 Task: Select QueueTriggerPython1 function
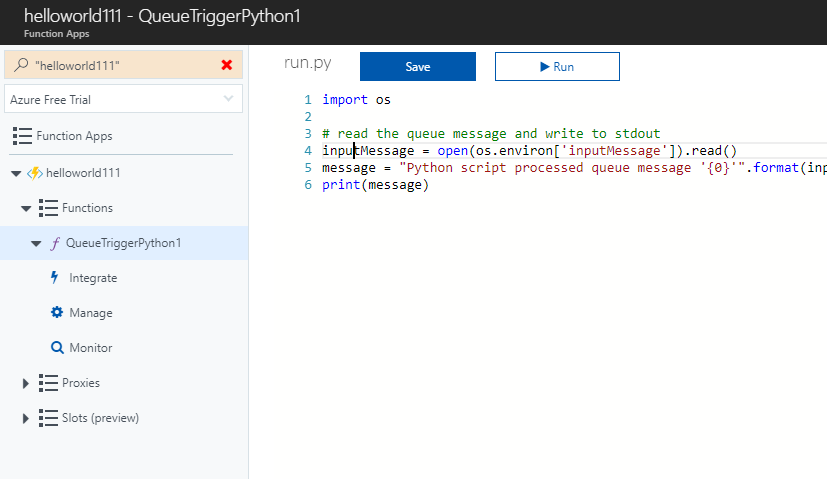point(123,243)
